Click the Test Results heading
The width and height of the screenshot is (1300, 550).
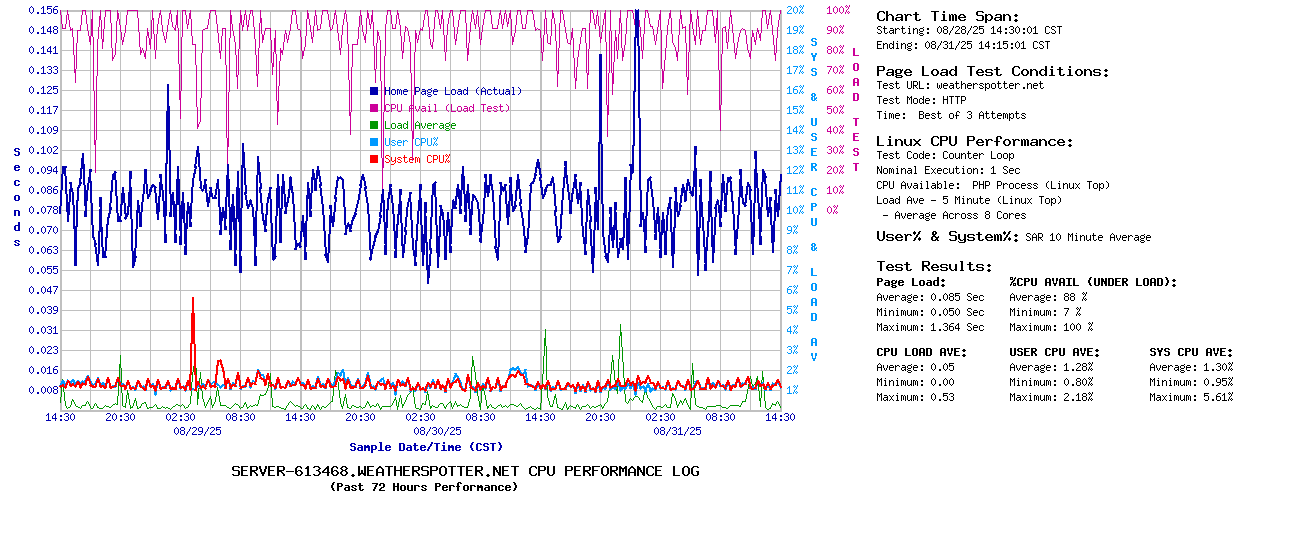pos(934,266)
